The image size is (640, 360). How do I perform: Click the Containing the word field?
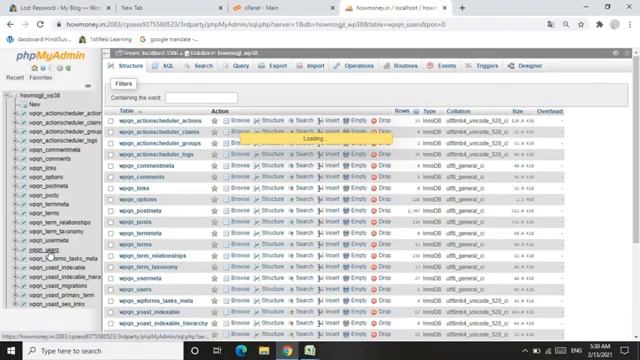pyautogui.click(x=202, y=98)
